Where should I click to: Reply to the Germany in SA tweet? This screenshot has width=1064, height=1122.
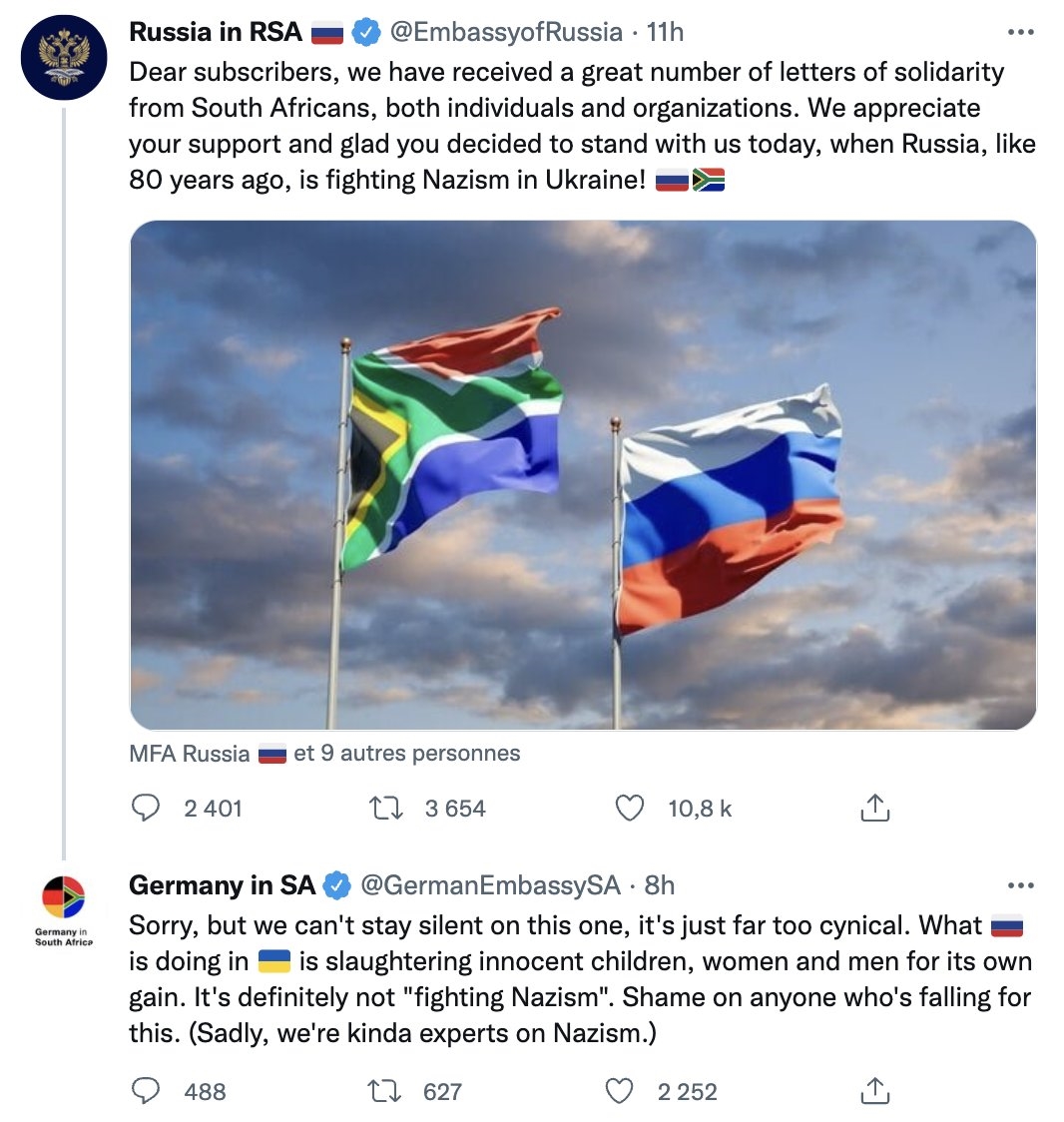[147, 1091]
